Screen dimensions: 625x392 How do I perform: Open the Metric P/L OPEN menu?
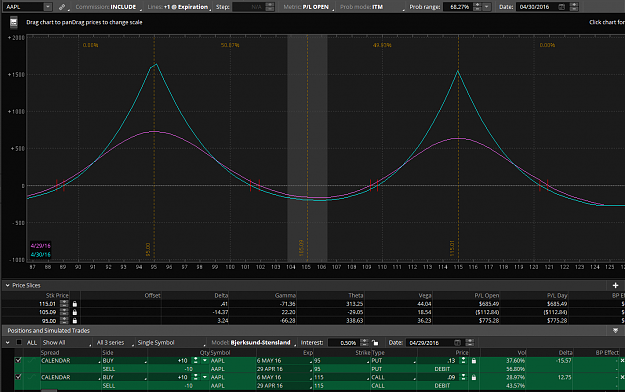[x=309, y=7]
